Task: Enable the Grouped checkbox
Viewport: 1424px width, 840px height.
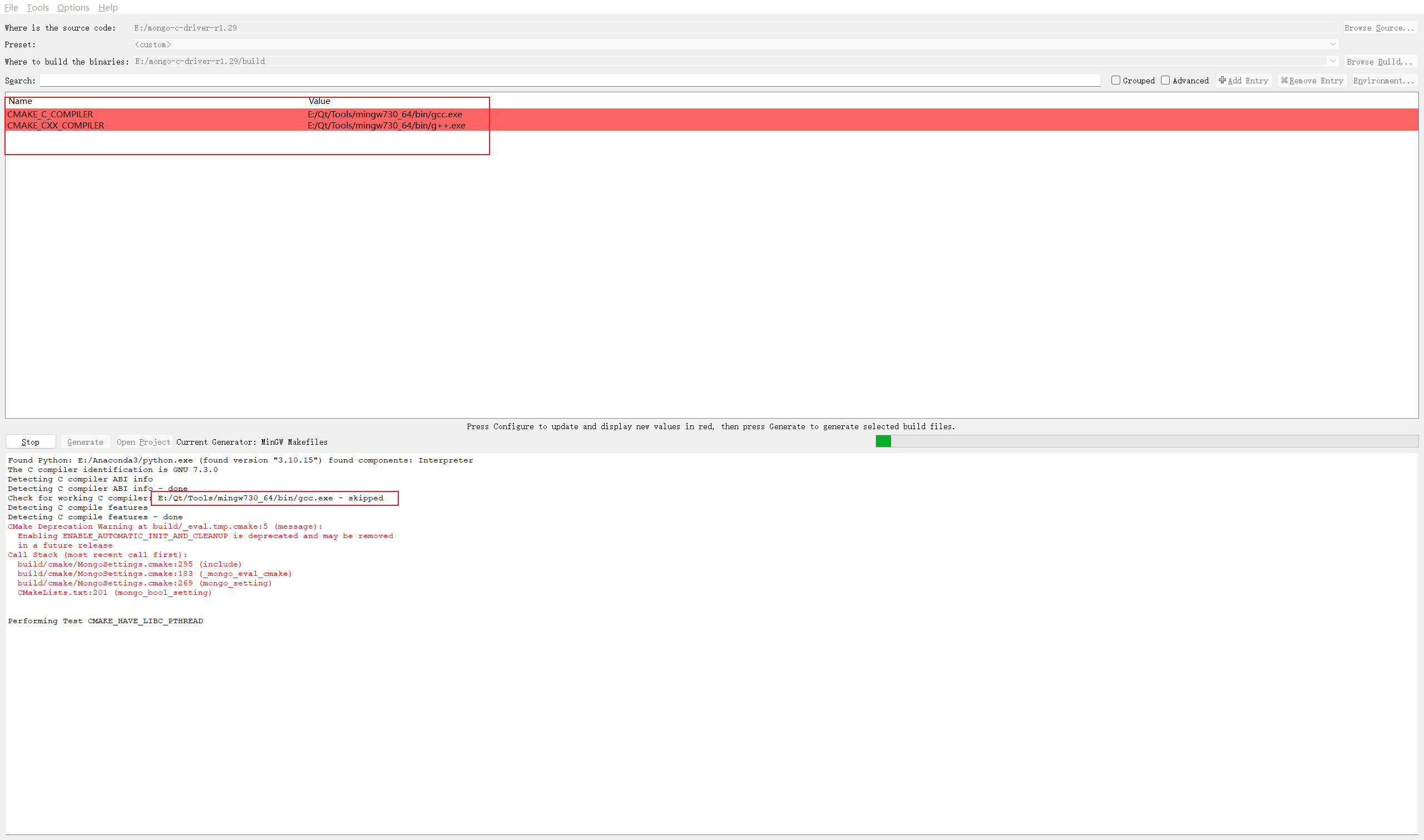Action: [x=1115, y=81]
